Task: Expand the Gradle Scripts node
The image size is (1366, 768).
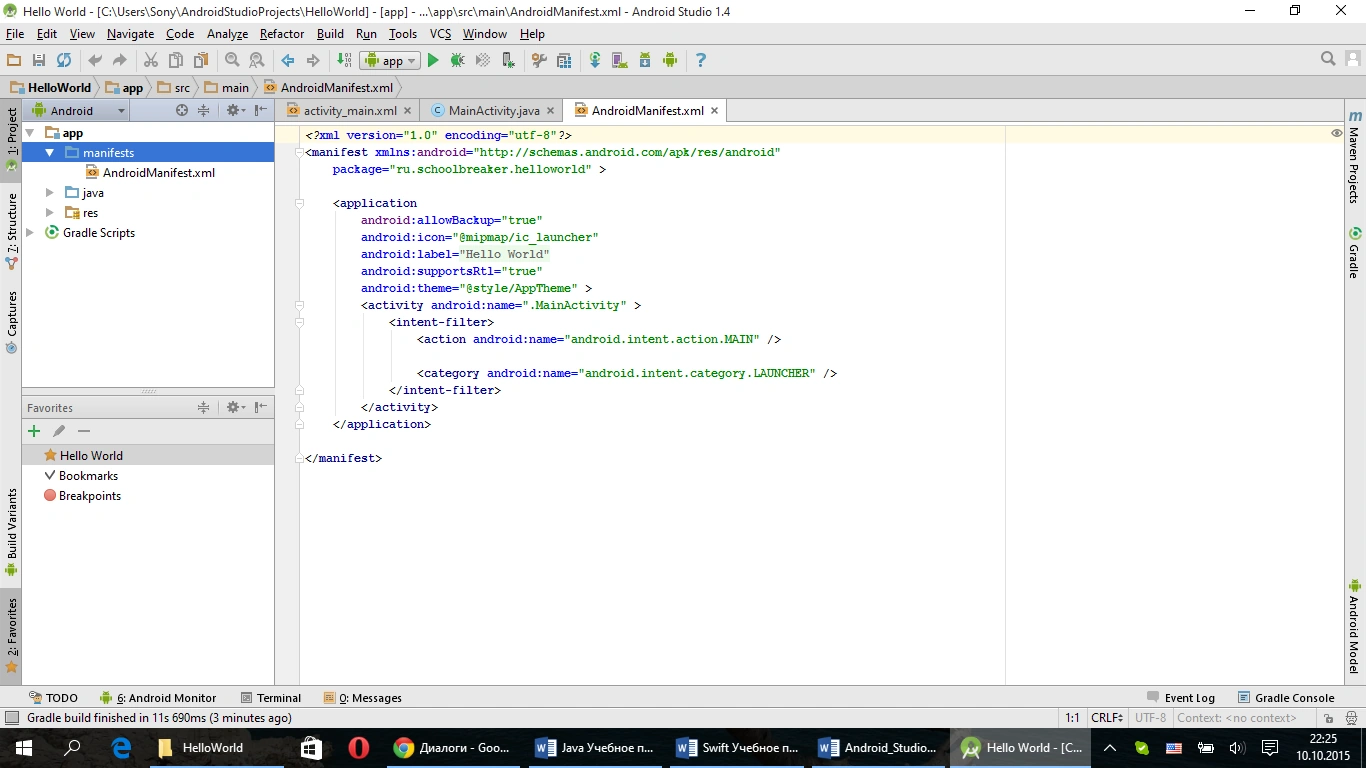Action: click(30, 233)
